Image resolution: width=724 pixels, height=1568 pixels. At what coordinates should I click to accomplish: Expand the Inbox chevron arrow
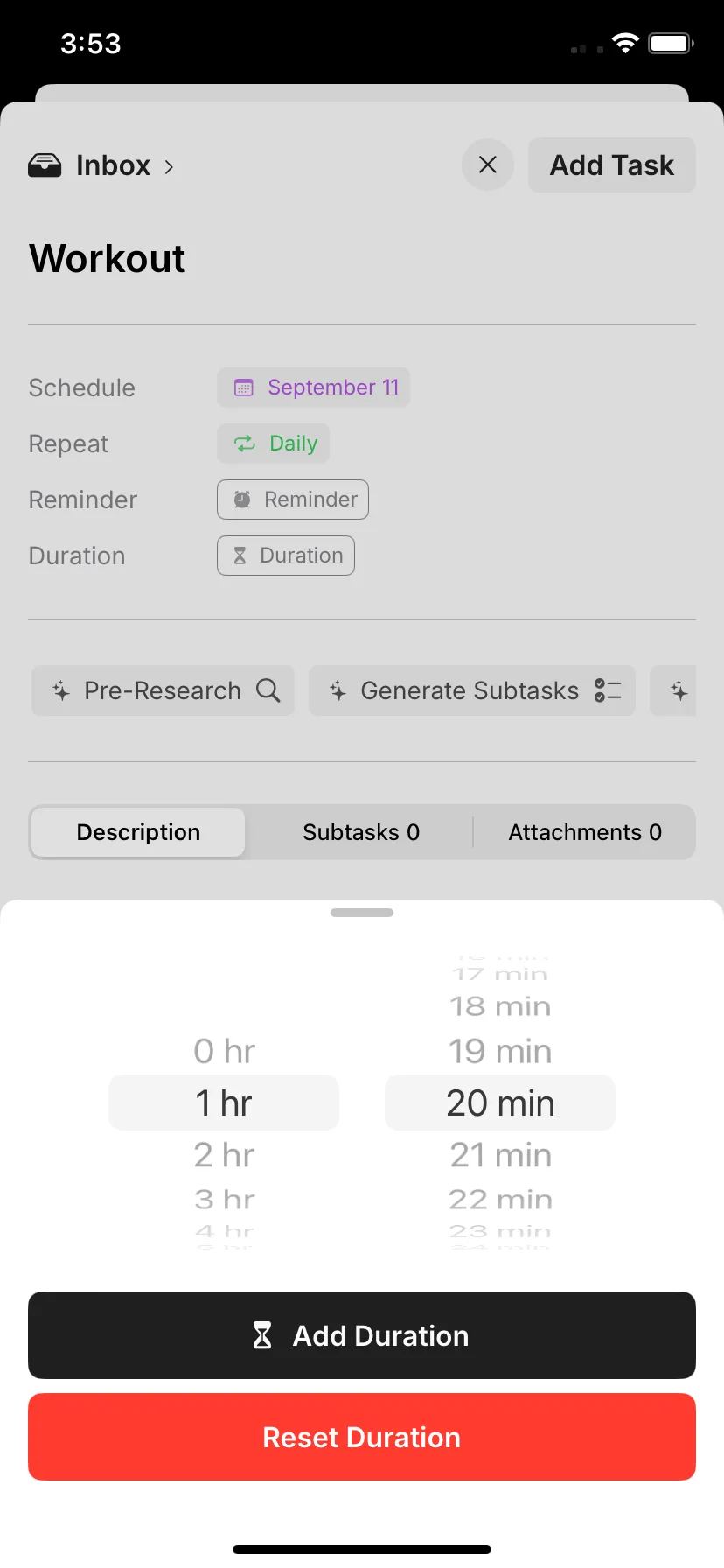(169, 166)
